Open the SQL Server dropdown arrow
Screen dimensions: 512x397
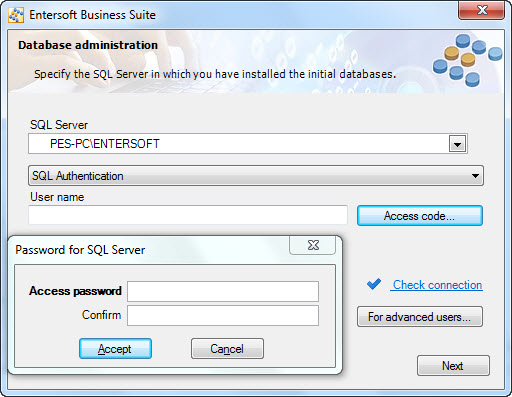click(457, 144)
